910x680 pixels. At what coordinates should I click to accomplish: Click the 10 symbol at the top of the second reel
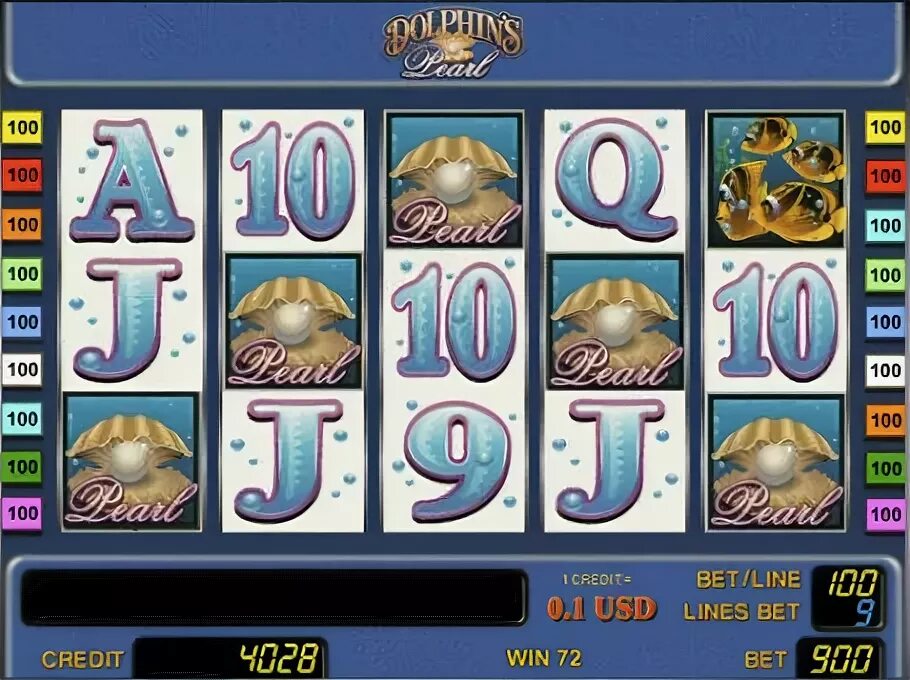pos(293,180)
